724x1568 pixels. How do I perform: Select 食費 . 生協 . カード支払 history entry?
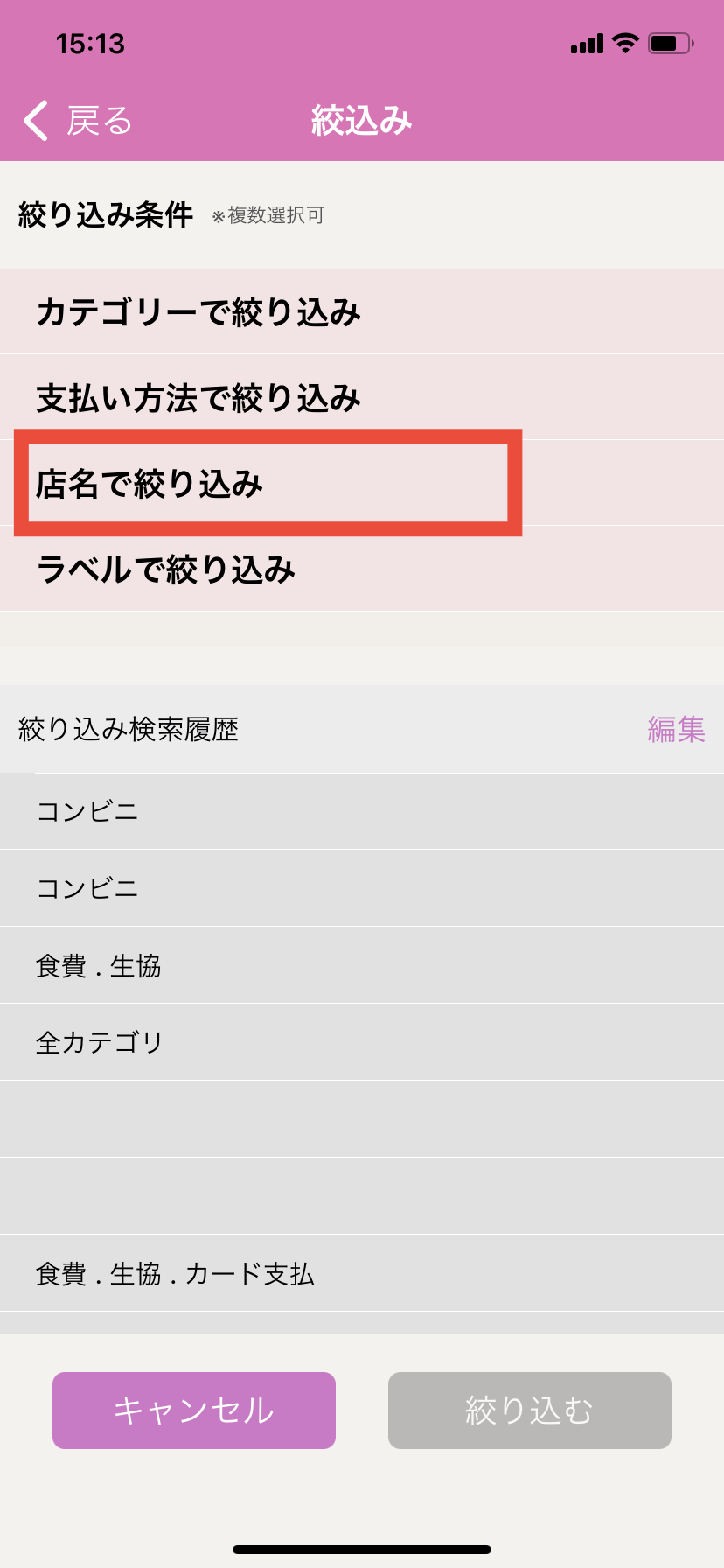(175, 1273)
